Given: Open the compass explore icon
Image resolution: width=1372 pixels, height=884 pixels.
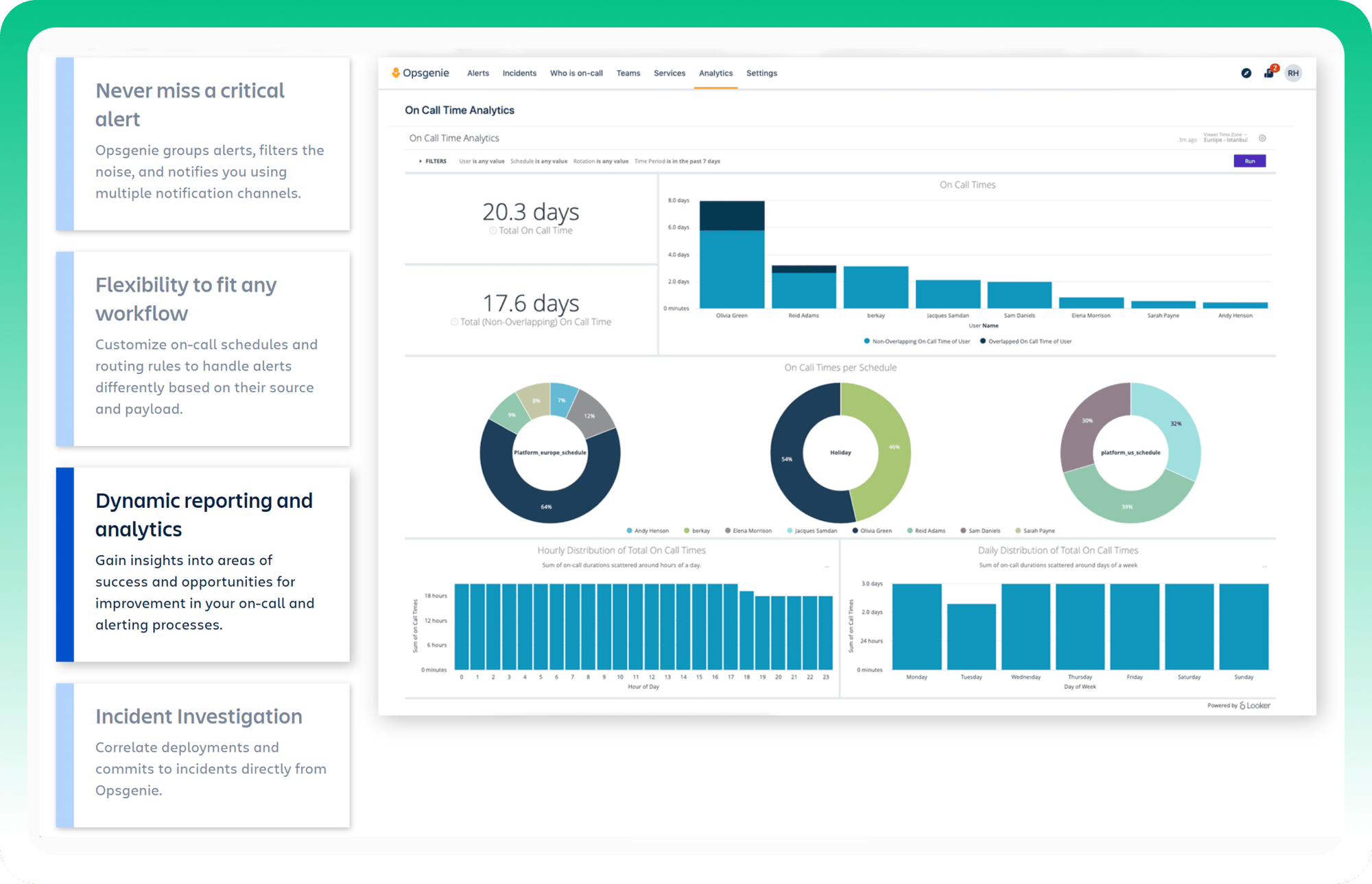Looking at the screenshot, I should coord(1246,73).
